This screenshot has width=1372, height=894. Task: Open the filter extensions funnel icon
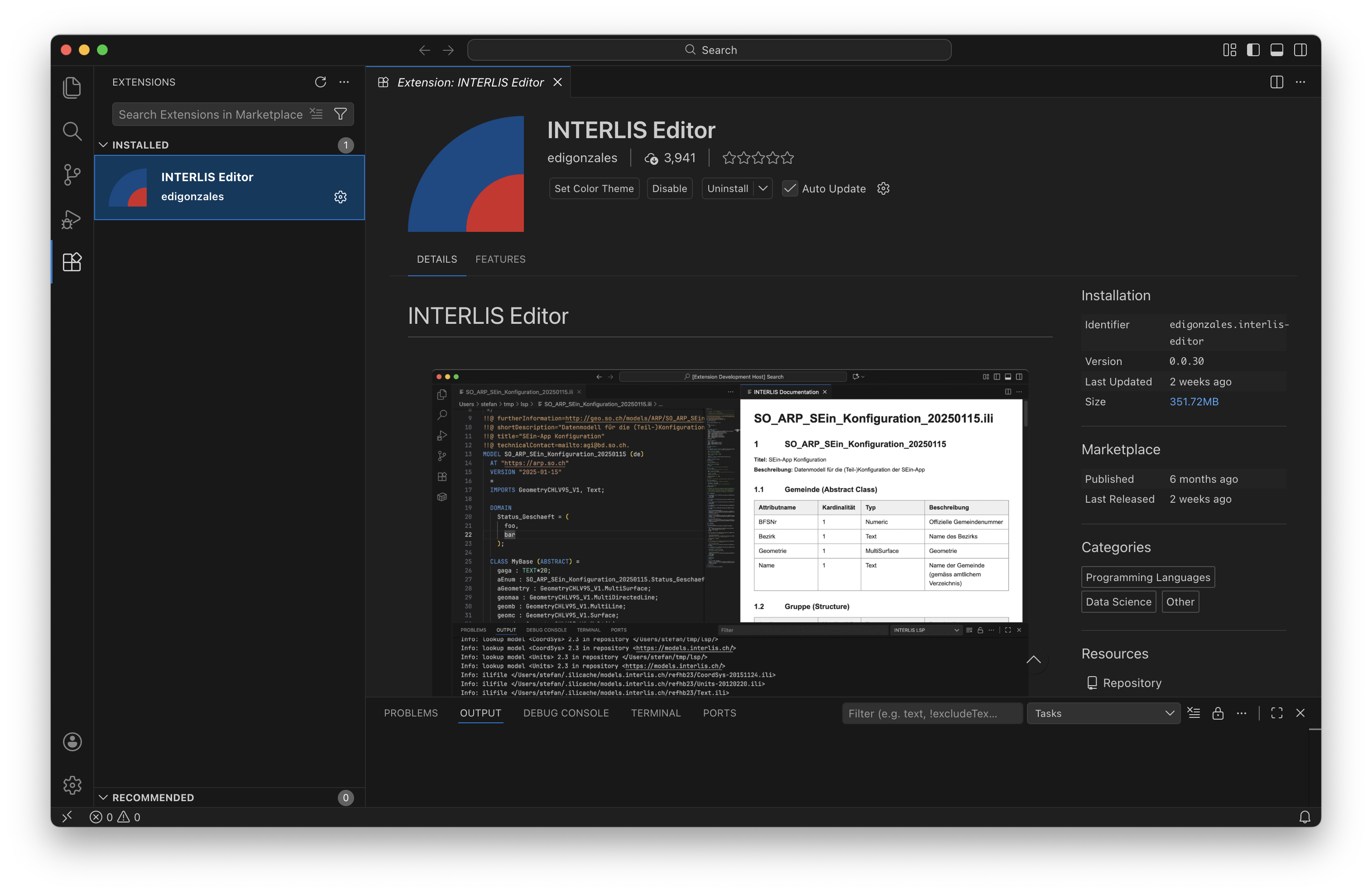[341, 114]
